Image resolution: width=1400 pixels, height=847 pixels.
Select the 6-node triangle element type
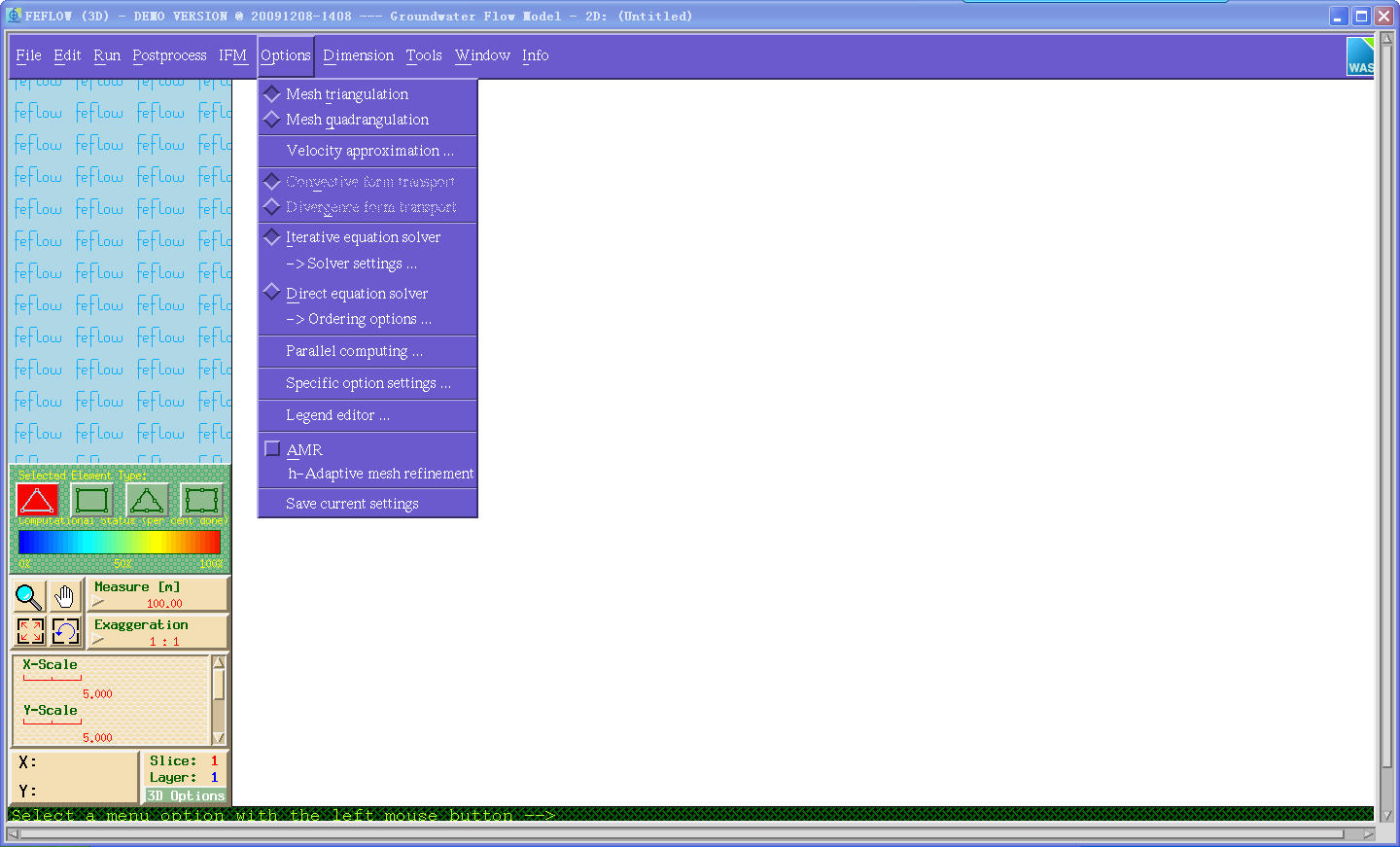[147, 500]
